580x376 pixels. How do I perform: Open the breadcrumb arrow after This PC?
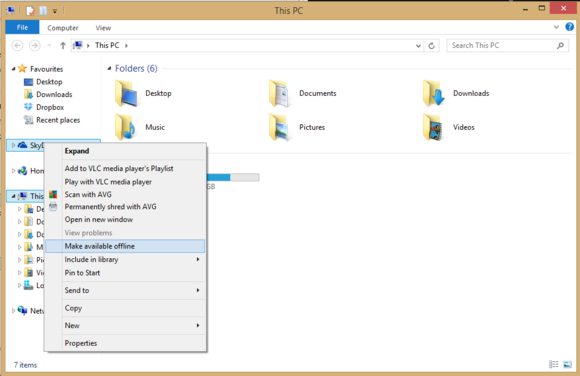point(127,46)
